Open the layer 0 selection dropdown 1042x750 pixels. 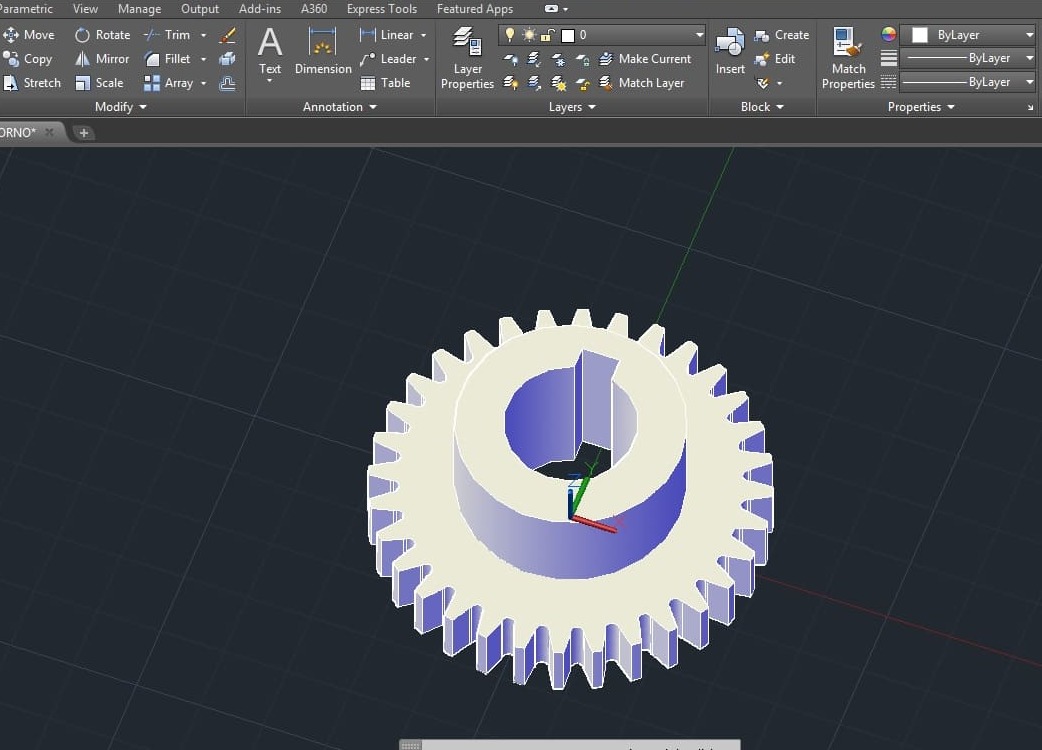pos(699,35)
